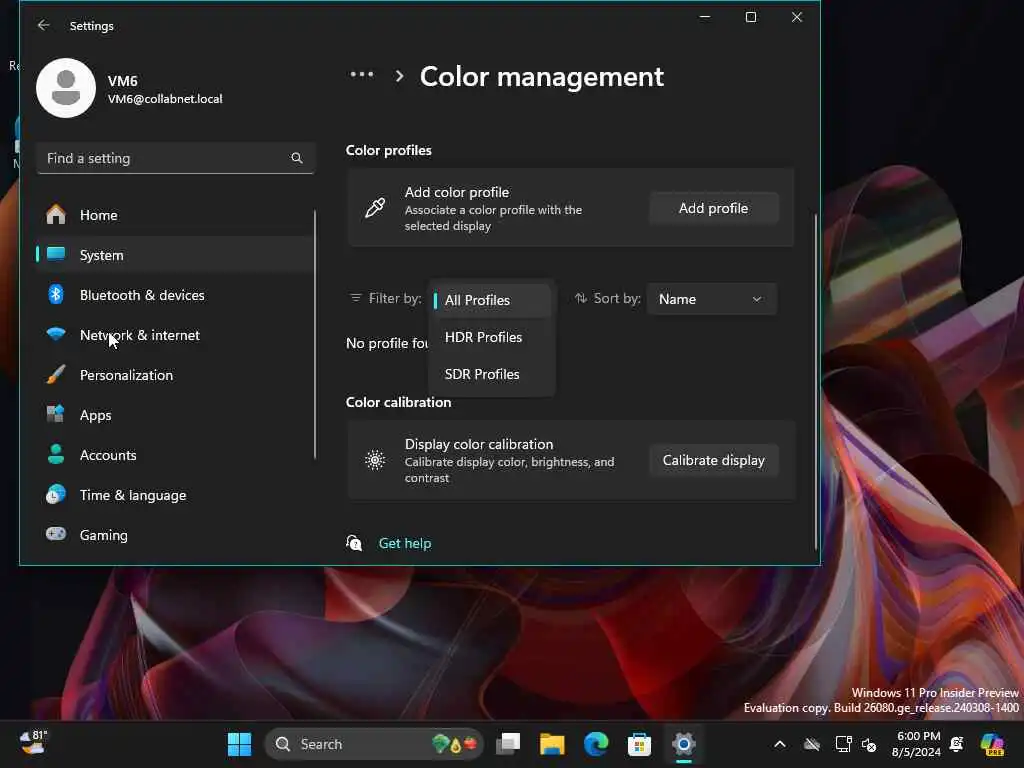Screen dimensions: 1024x768
Task: Click the Home house icon in sidebar
Action: (x=56, y=215)
